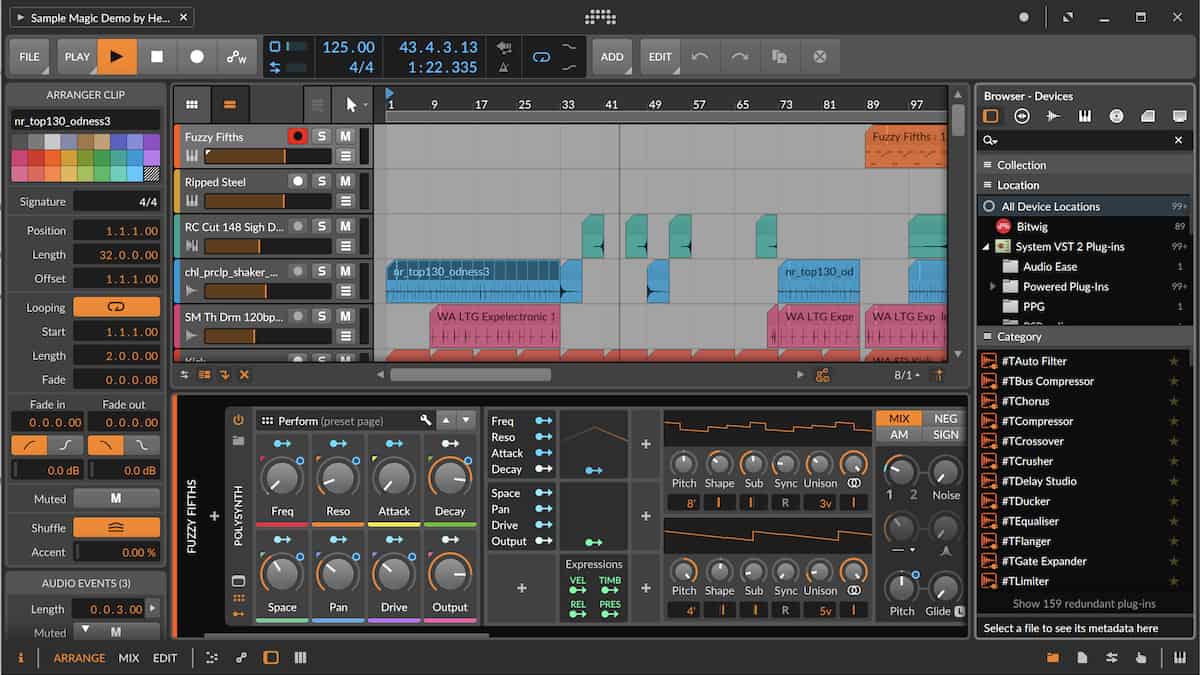The image size is (1200, 675).
Task: Expand the Powered Plug-Ins folder
Action: (993, 286)
